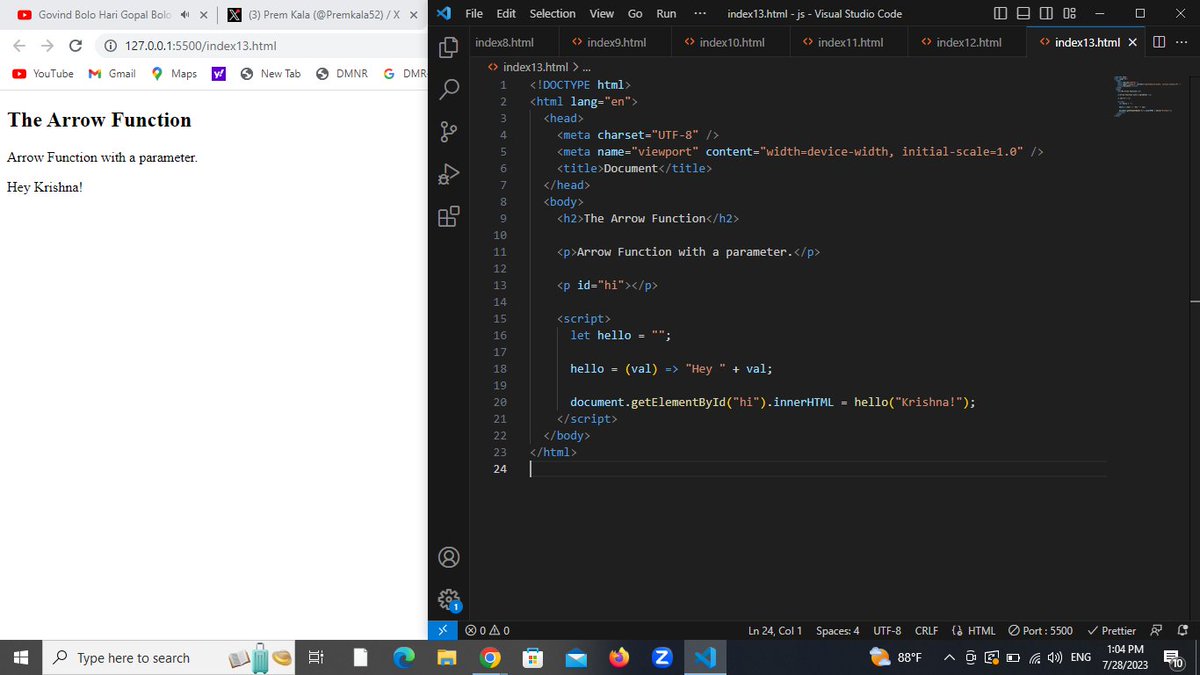Click the Port : 5500 Live Server button
This screenshot has height=675, width=1200.
(x=1040, y=630)
